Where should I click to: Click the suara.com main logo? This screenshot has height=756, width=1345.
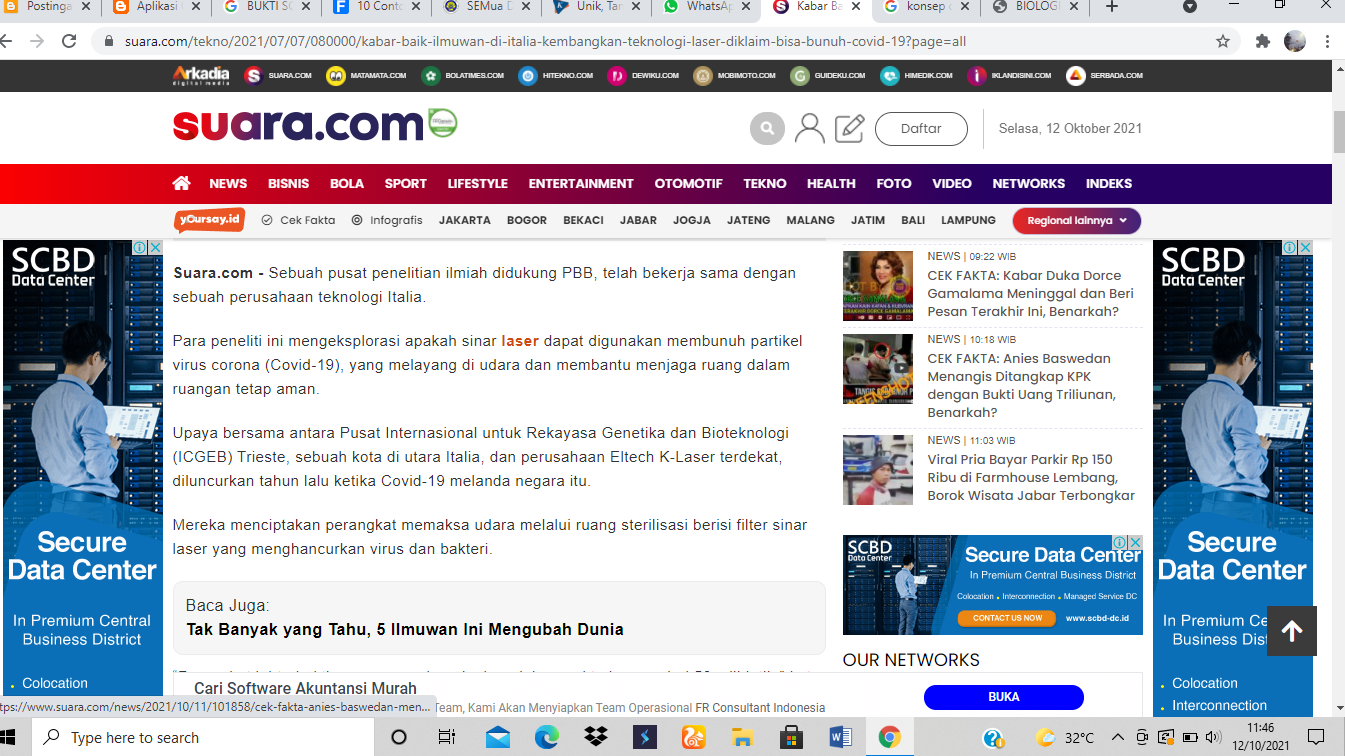tap(298, 126)
